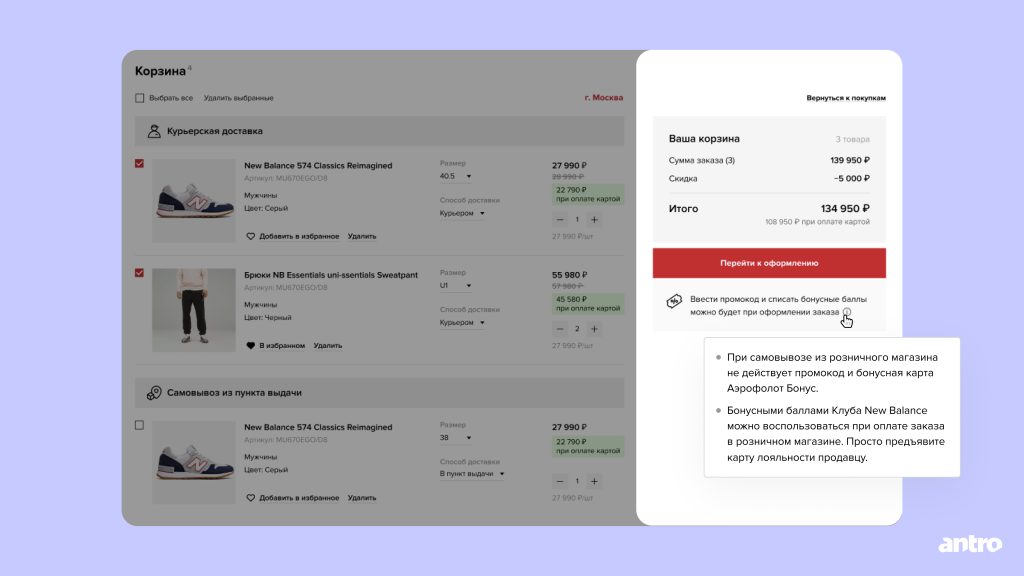Open 'В пункт выдачи' delivery method dropdown
Viewport: 1024px width, 576px height.
tap(472, 473)
